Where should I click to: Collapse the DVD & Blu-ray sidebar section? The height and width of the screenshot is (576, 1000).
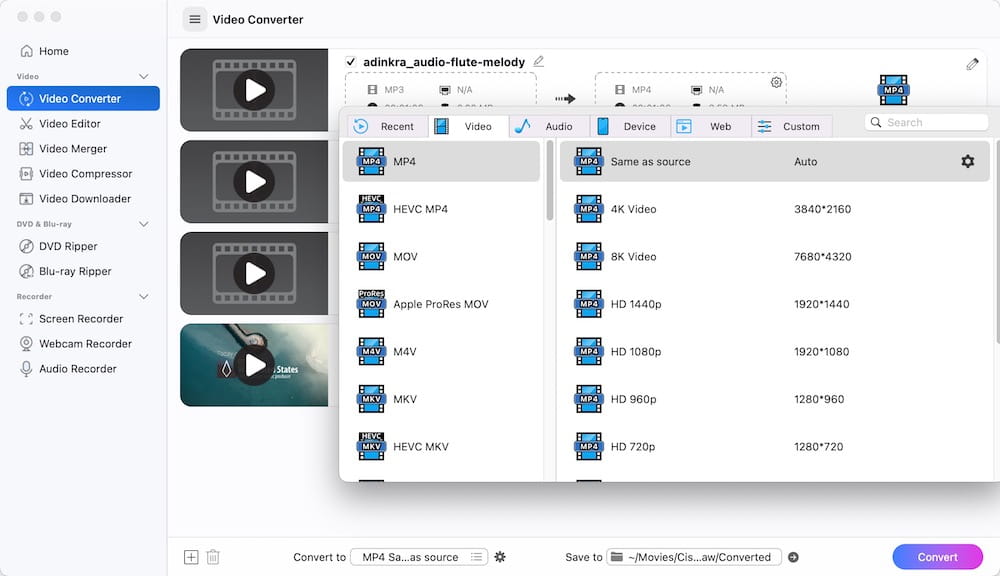(x=143, y=224)
